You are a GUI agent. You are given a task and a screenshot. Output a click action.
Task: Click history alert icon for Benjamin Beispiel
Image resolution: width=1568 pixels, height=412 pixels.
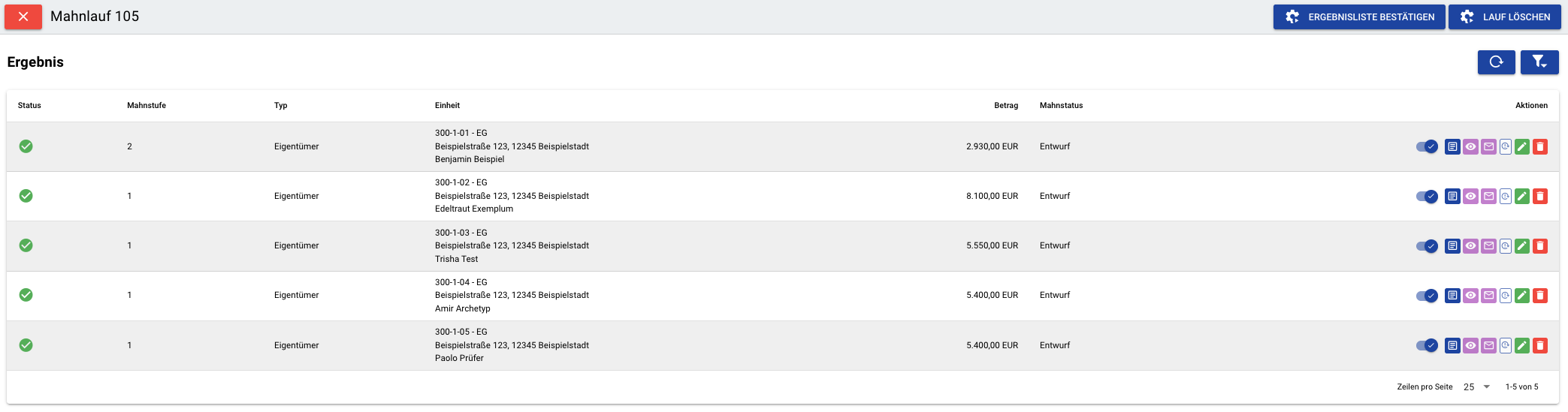pos(1506,147)
